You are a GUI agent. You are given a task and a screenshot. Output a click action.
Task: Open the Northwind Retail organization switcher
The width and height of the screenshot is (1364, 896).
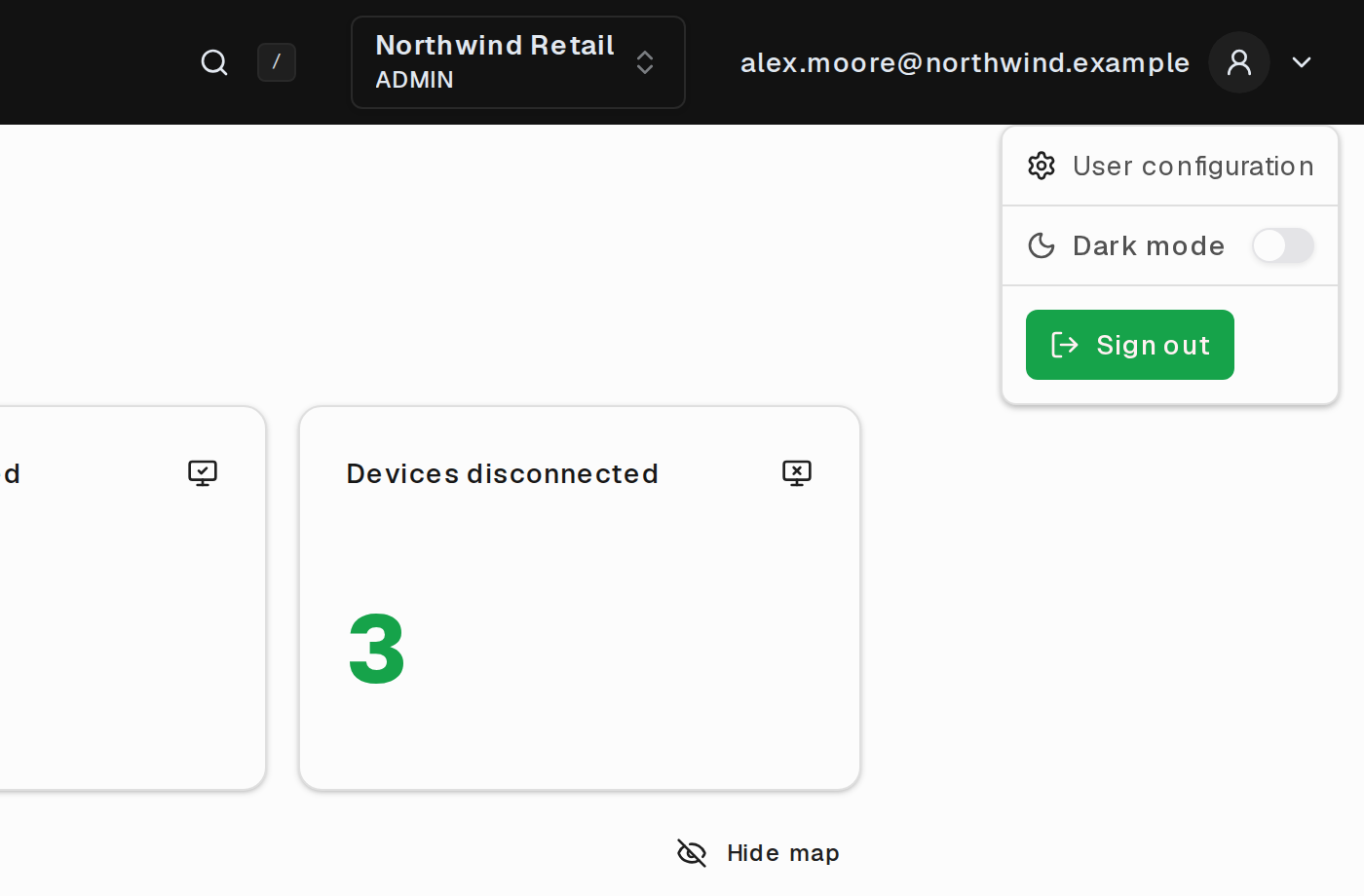pos(518,62)
